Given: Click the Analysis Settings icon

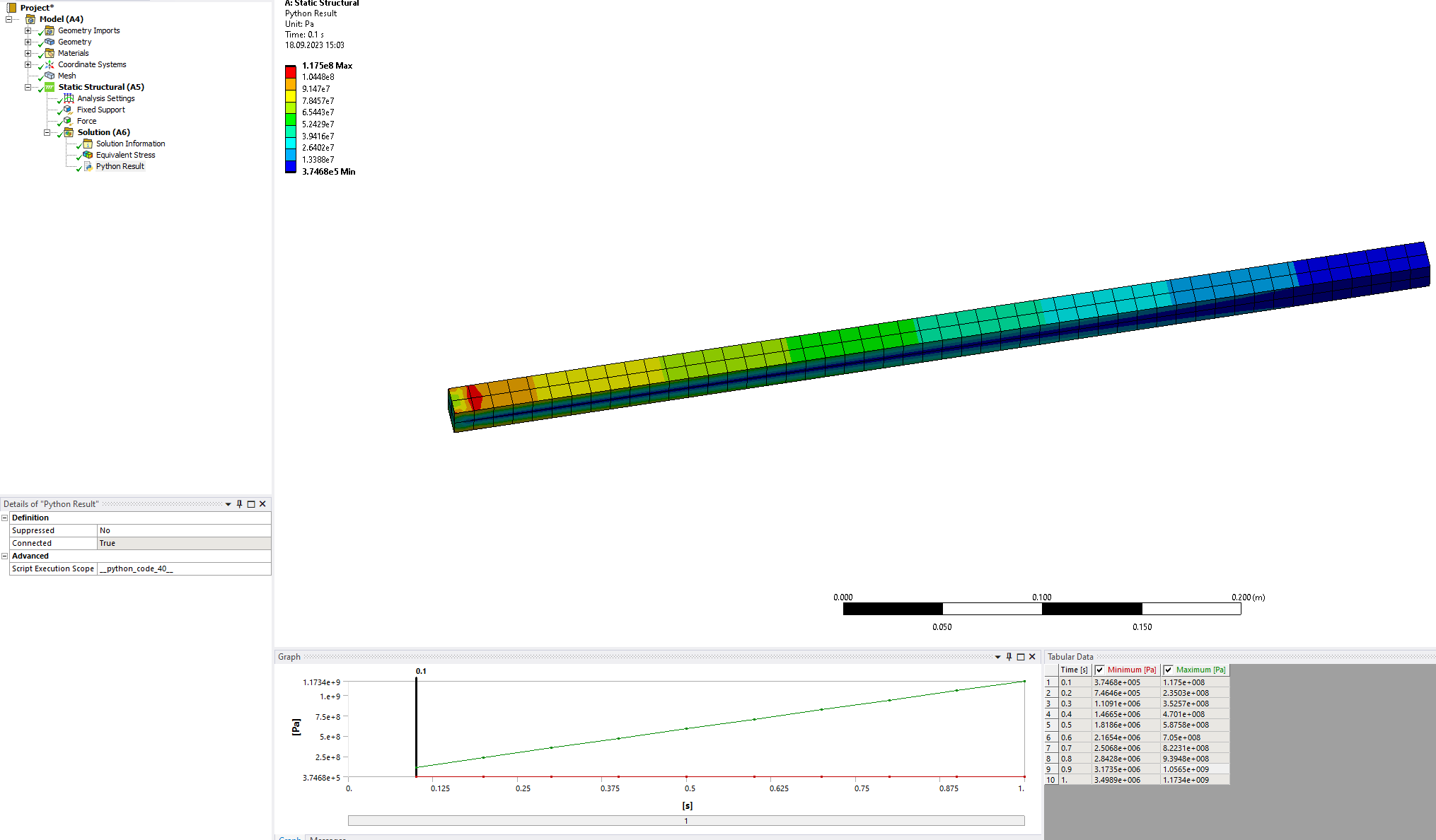Looking at the screenshot, I should pos(69,98).
